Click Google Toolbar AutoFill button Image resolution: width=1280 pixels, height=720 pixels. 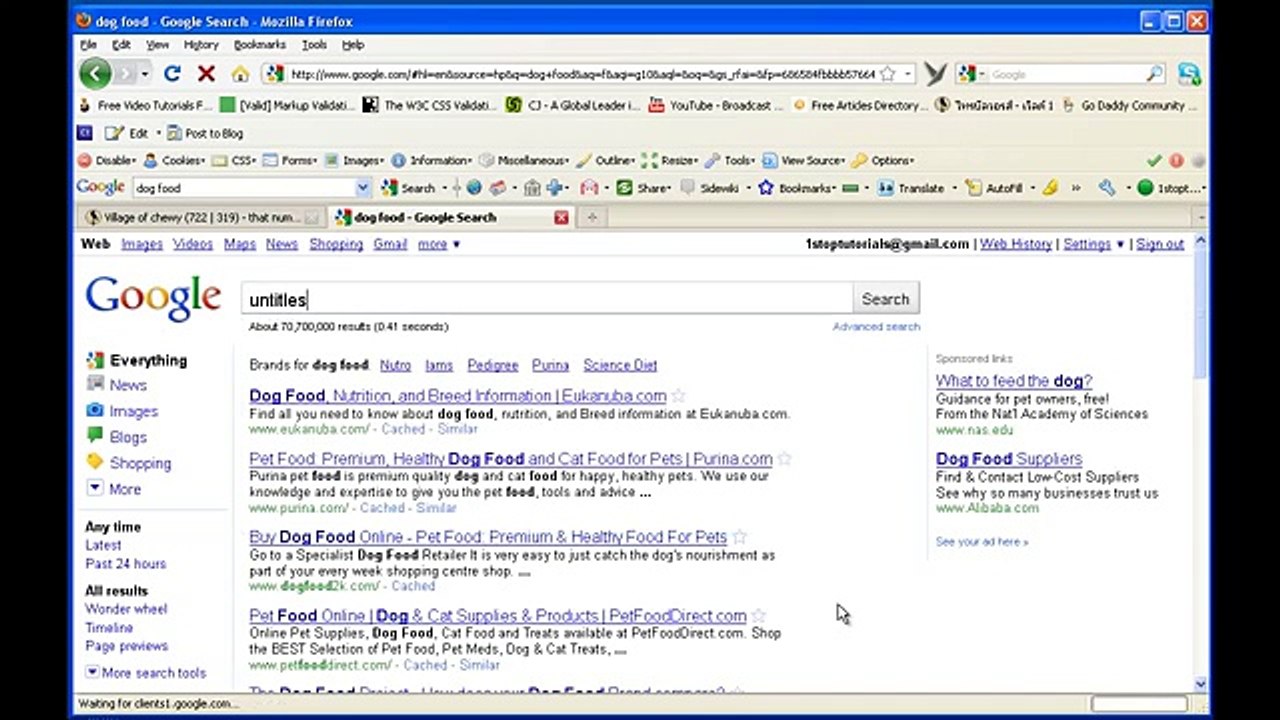[994, 188]
